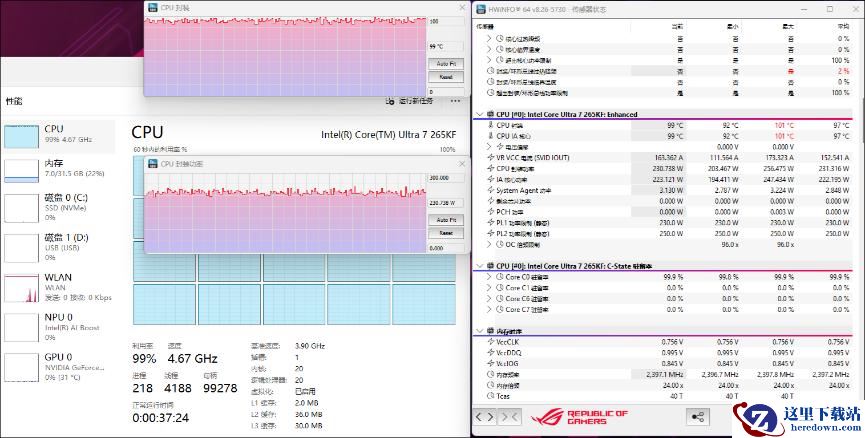Click the Disk 0 (C:) graph icon

pos(22,208)
